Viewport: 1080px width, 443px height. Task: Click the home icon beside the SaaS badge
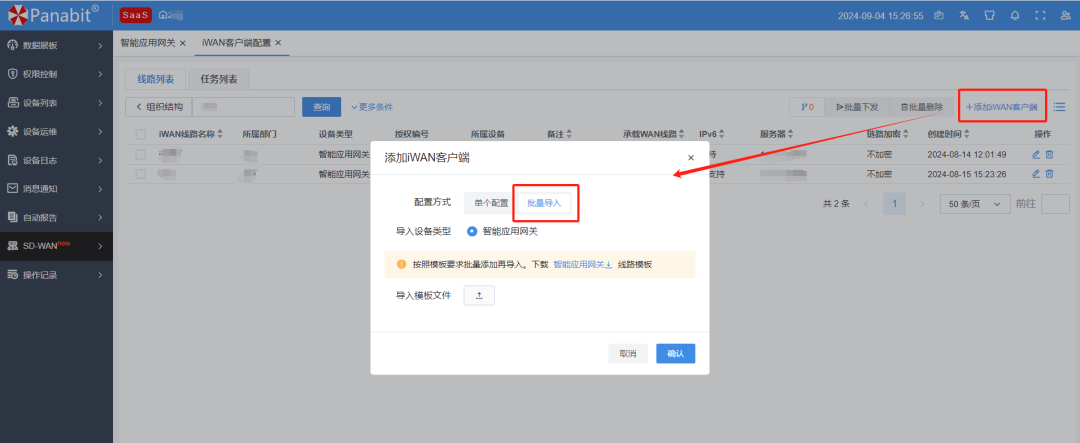tap(163, 15)
